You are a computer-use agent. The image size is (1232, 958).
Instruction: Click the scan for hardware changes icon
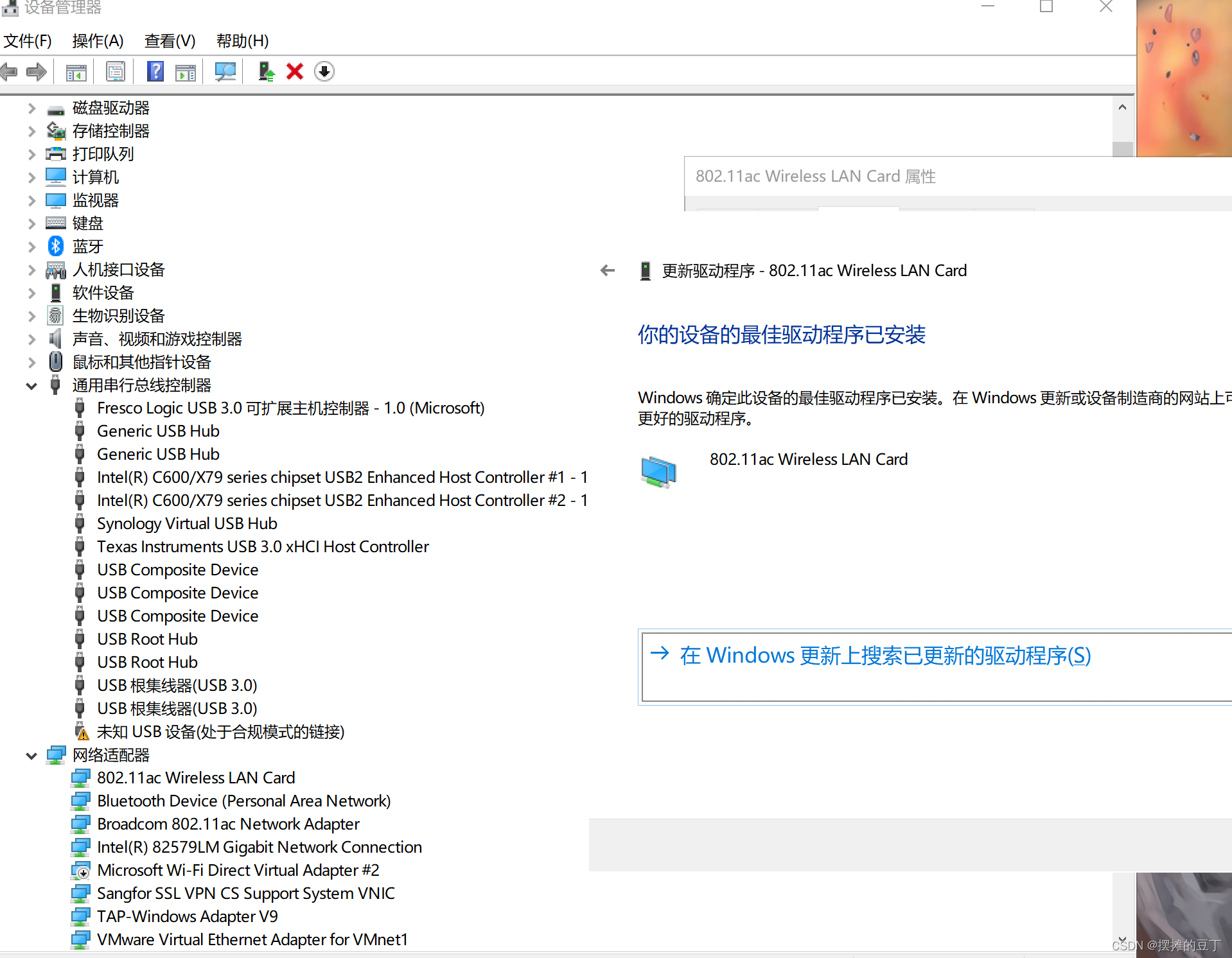225,72
